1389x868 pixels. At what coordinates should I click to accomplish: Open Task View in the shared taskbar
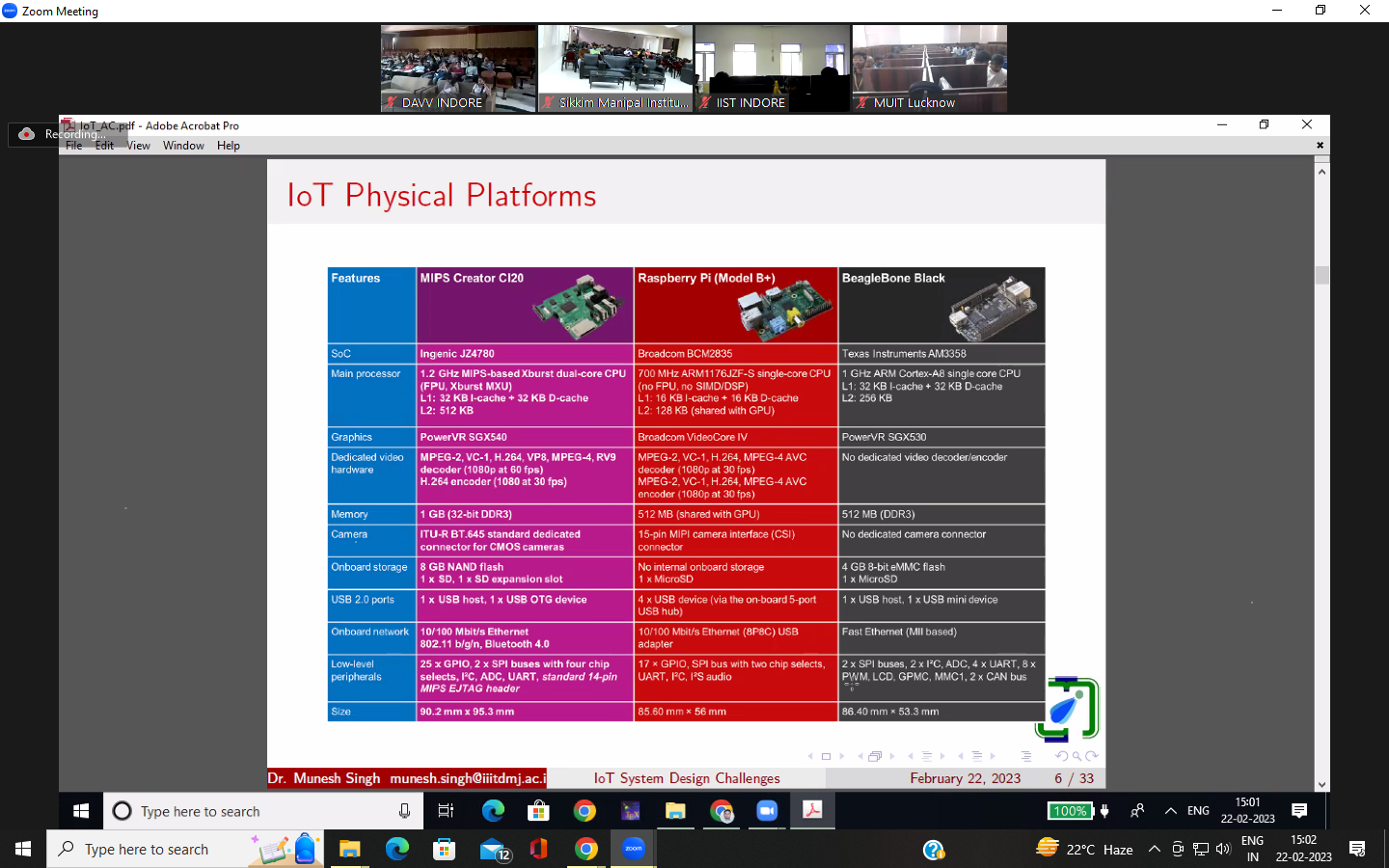coord(446,811)
